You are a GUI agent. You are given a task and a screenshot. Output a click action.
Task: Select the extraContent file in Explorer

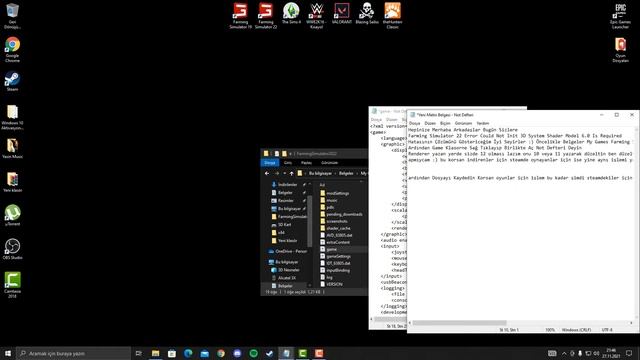[x=338, y=242]
